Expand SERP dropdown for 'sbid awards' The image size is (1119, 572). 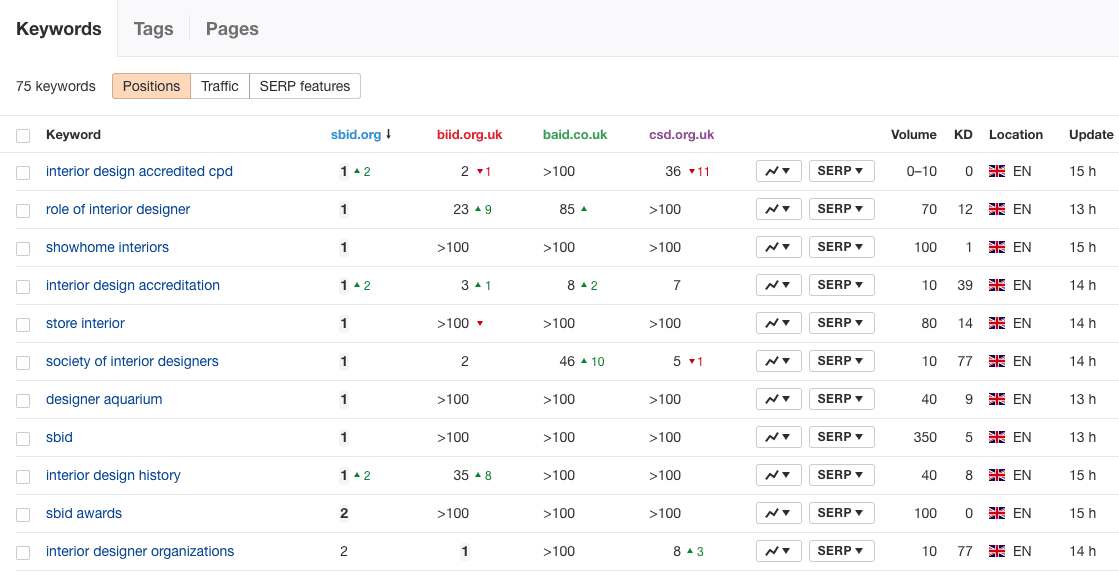(x=841, y=513)
